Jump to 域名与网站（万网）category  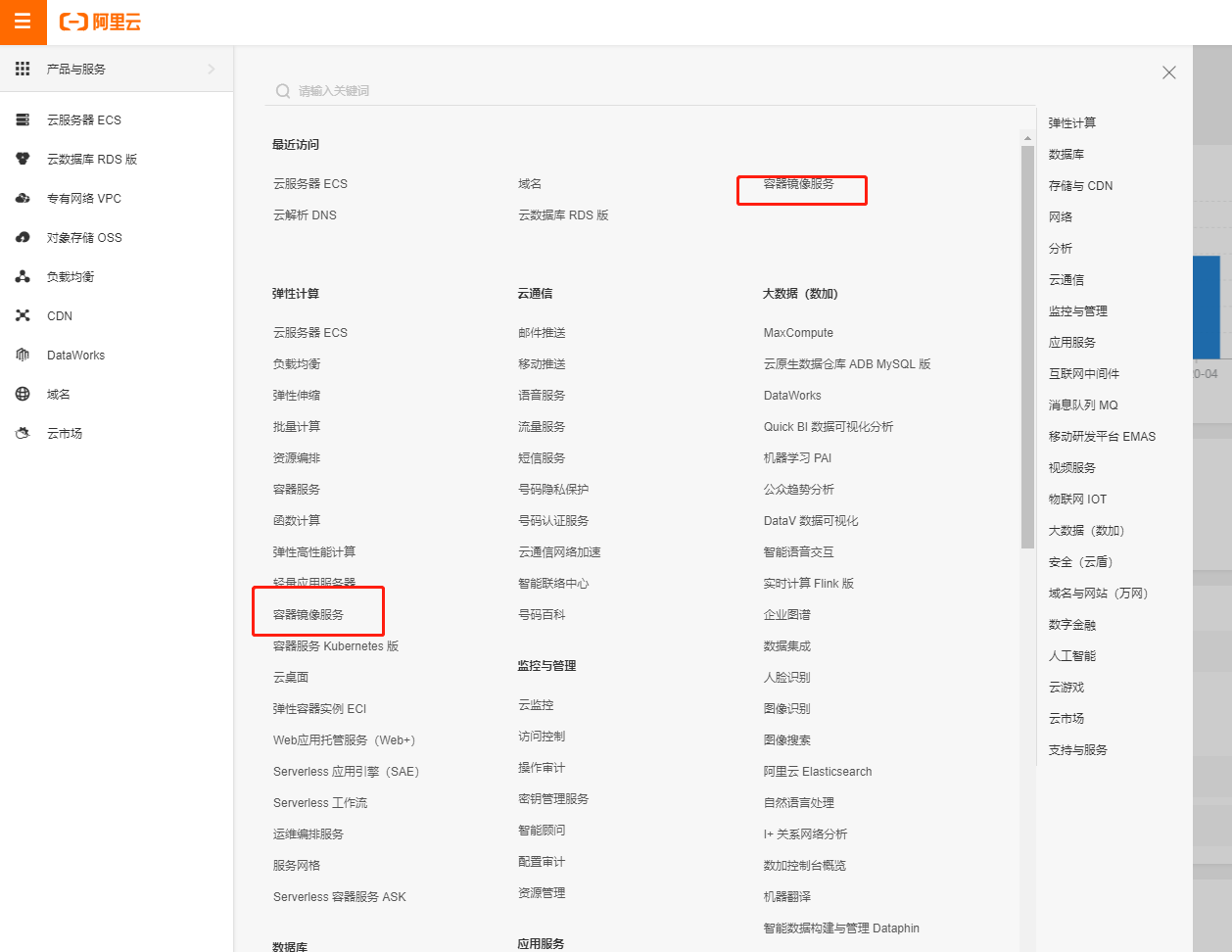1098,593
